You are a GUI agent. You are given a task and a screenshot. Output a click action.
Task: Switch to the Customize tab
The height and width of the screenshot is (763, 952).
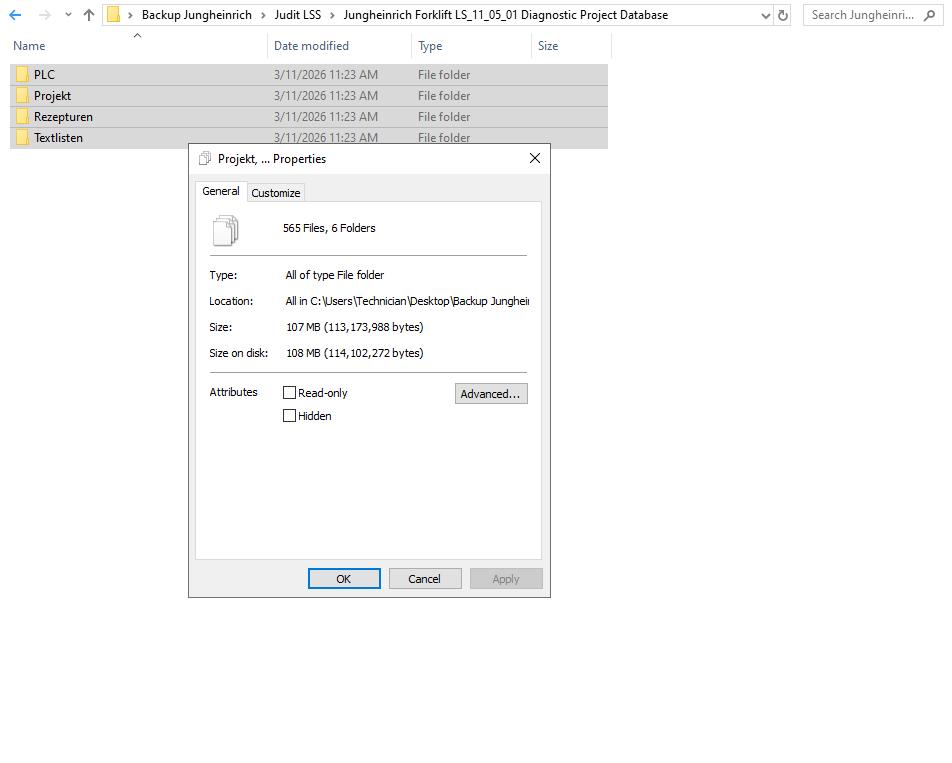(x=276, y=192)
